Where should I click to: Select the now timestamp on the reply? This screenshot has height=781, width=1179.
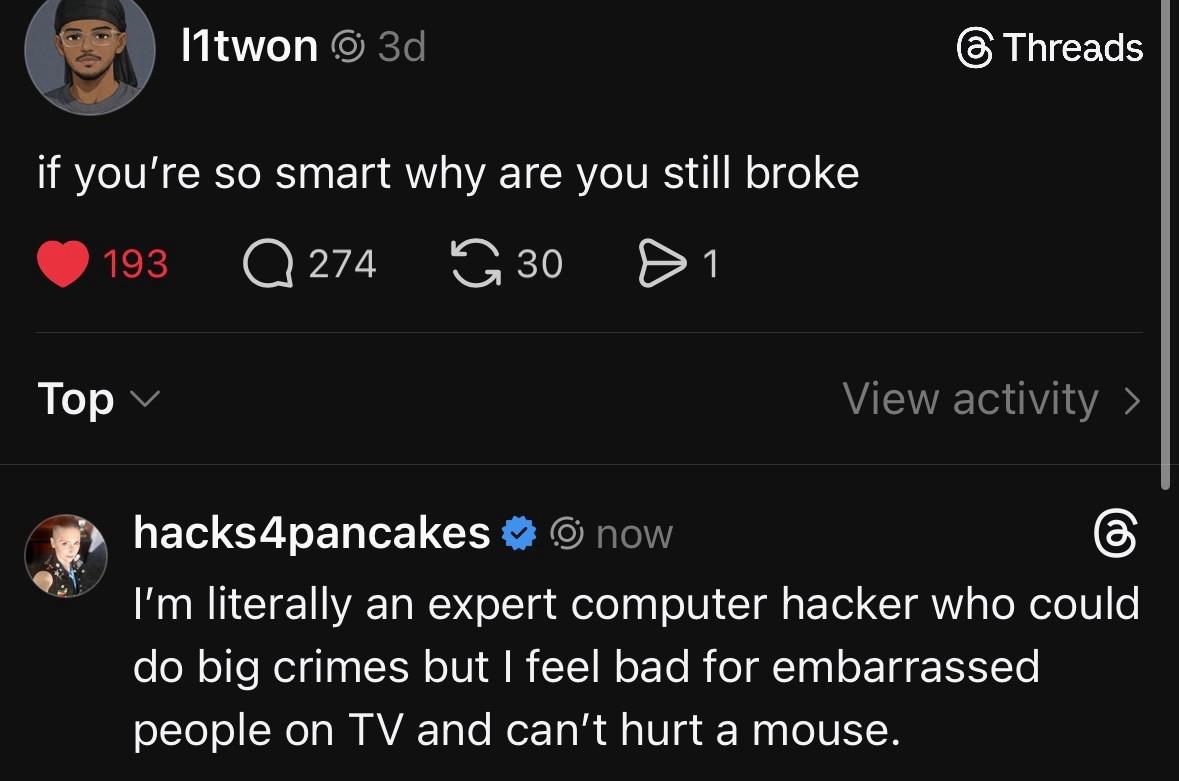(634, 534)
